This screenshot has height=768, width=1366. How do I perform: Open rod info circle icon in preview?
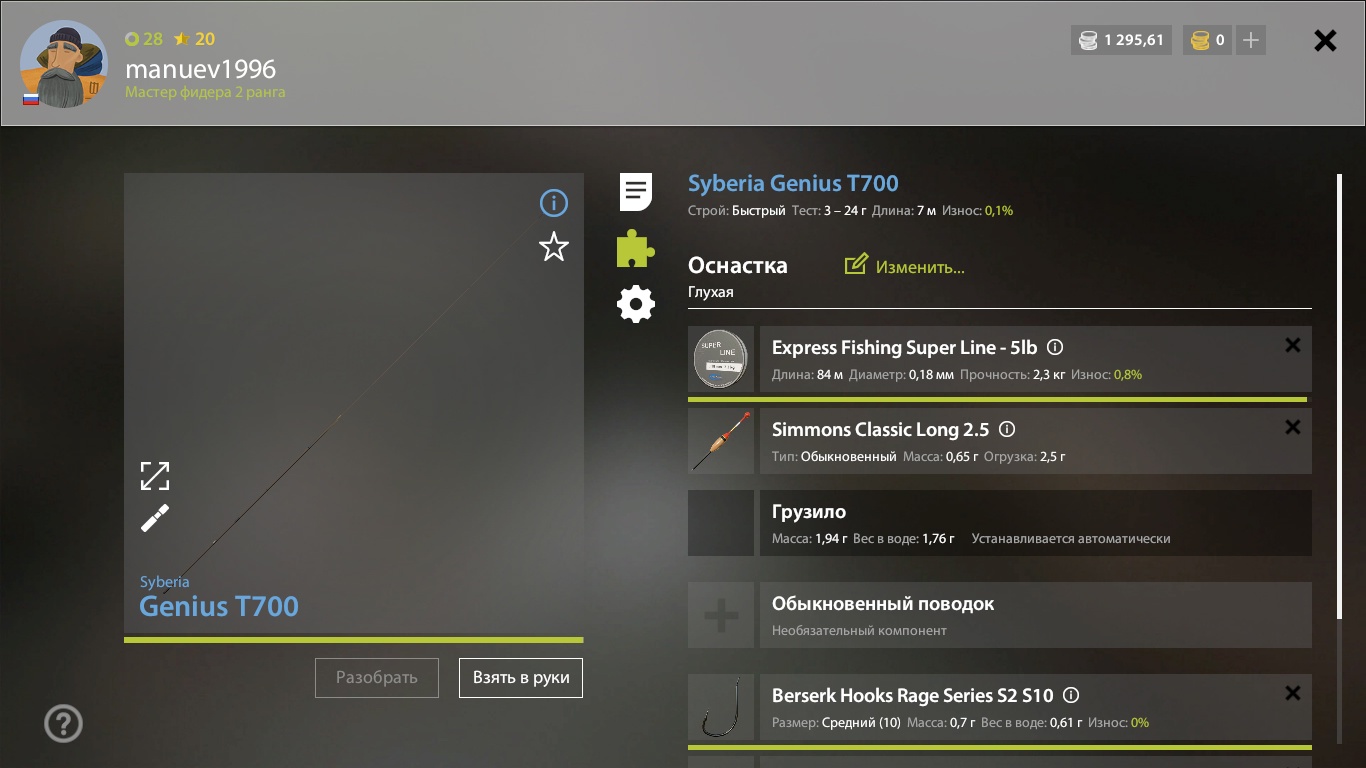click(x=554, y=204)
